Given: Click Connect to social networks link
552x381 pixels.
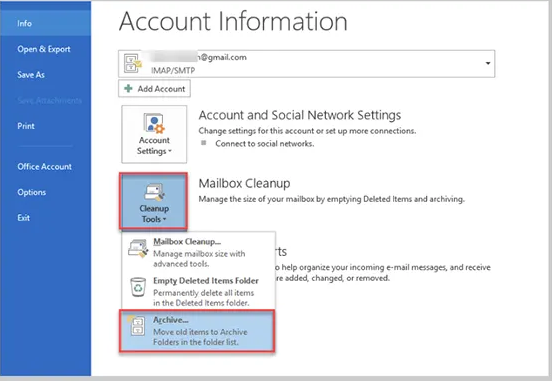Looking at the screenshot, I should pyautogui.click(x=264, y=144).
